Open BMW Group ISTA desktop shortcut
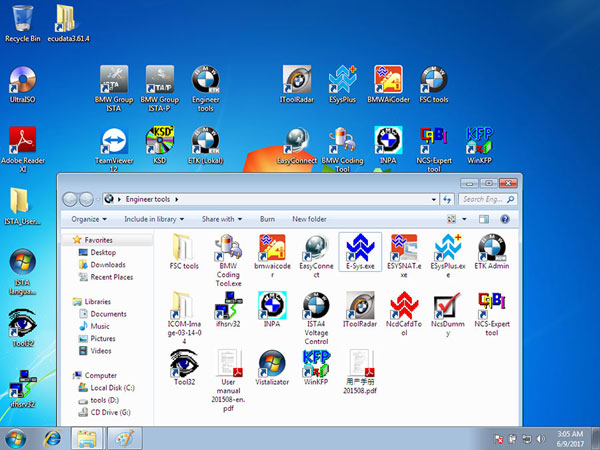 click(x=114, y=88)
